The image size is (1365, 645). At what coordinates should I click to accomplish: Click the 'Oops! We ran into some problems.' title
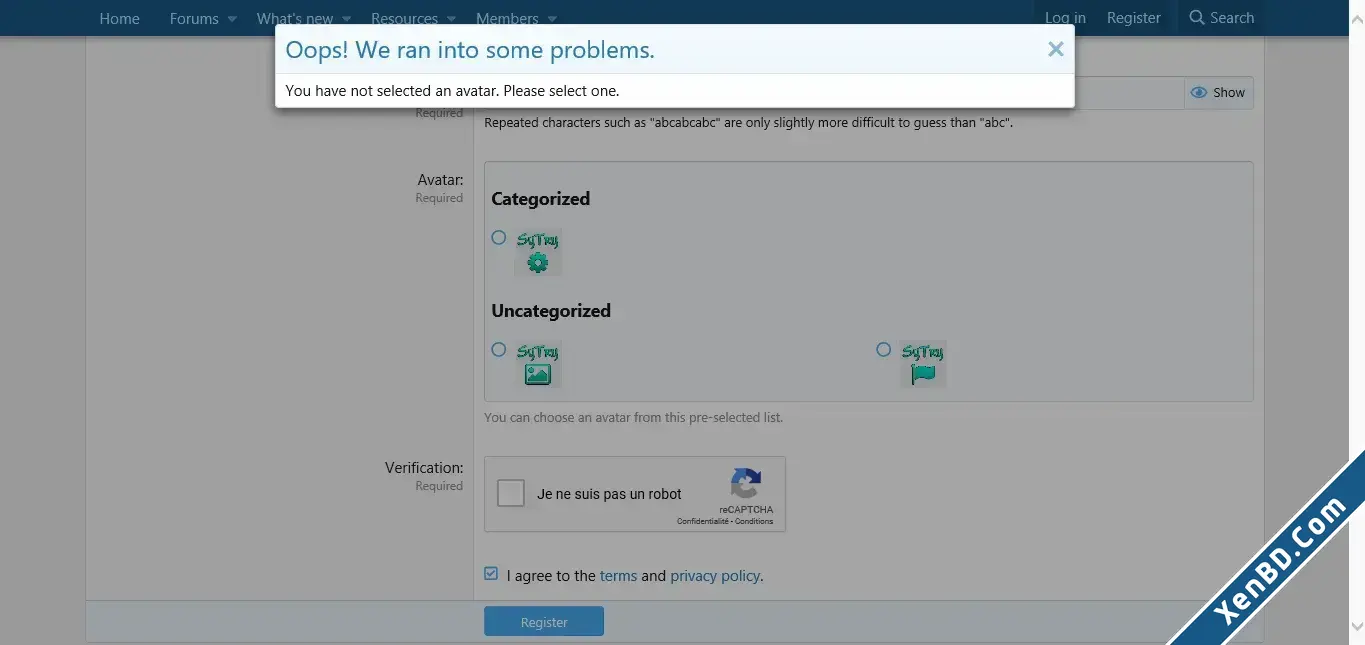(x=470, y=50)
